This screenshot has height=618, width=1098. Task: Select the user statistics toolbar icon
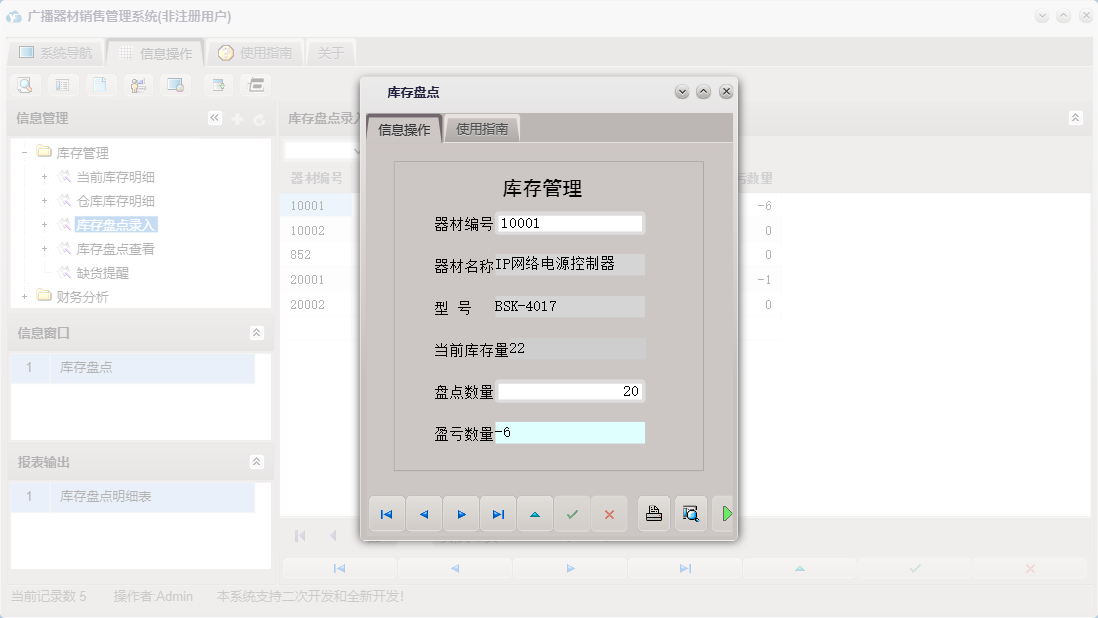(x=139, y=85)
